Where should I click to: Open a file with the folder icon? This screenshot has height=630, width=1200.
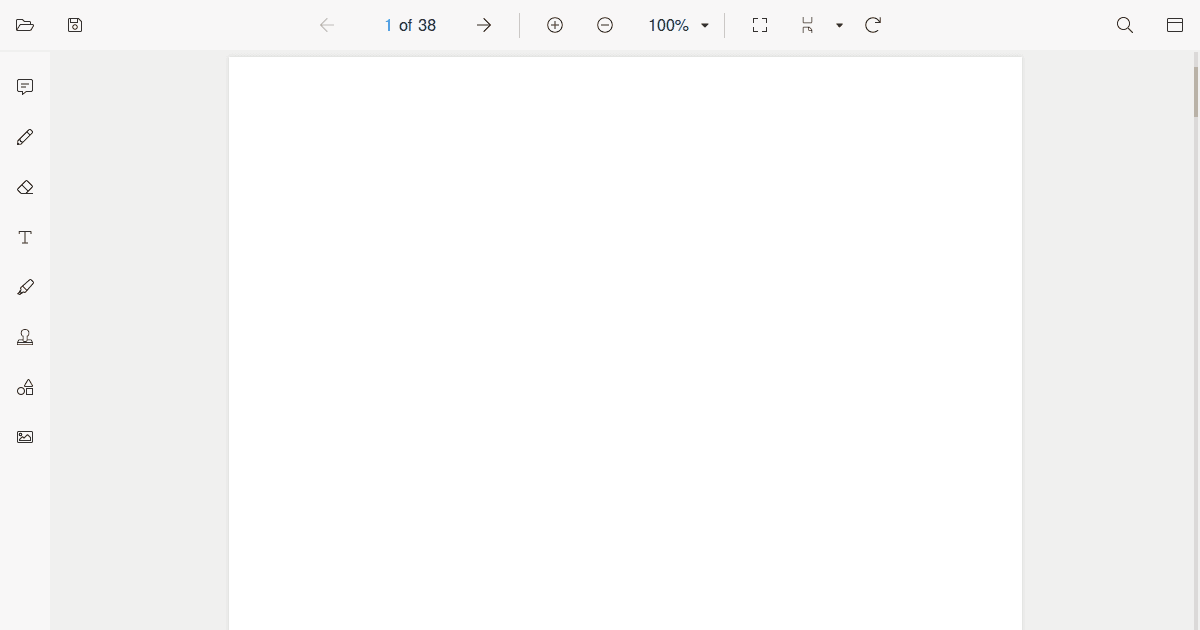(24, 25)
